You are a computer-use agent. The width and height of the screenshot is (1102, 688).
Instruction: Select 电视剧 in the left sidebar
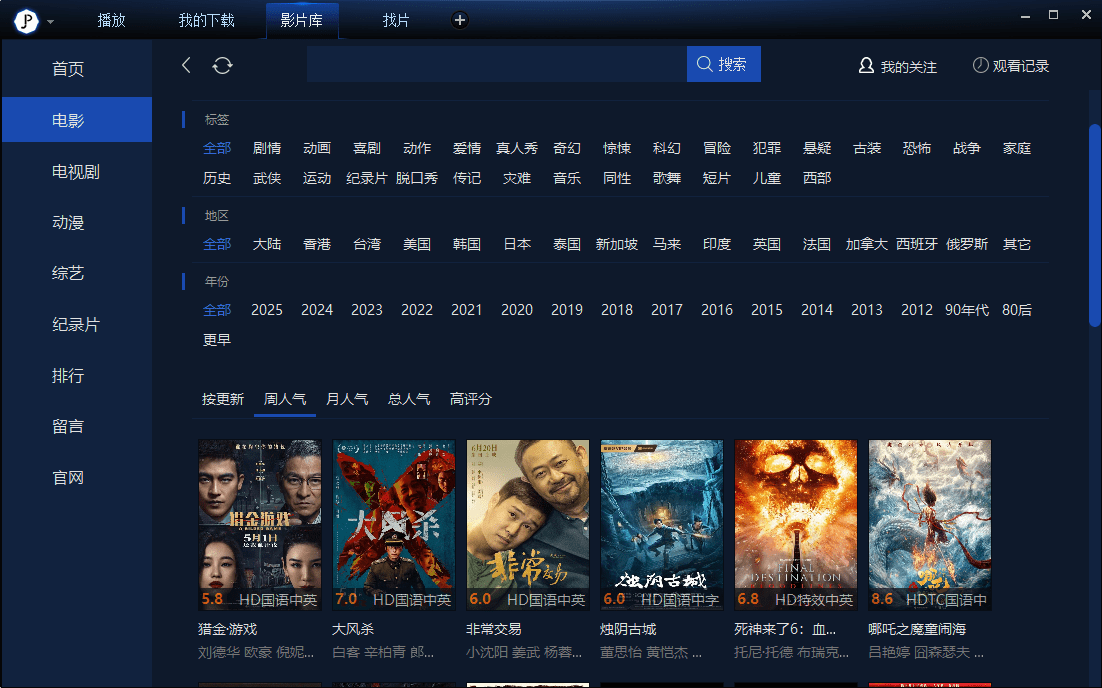76,171
